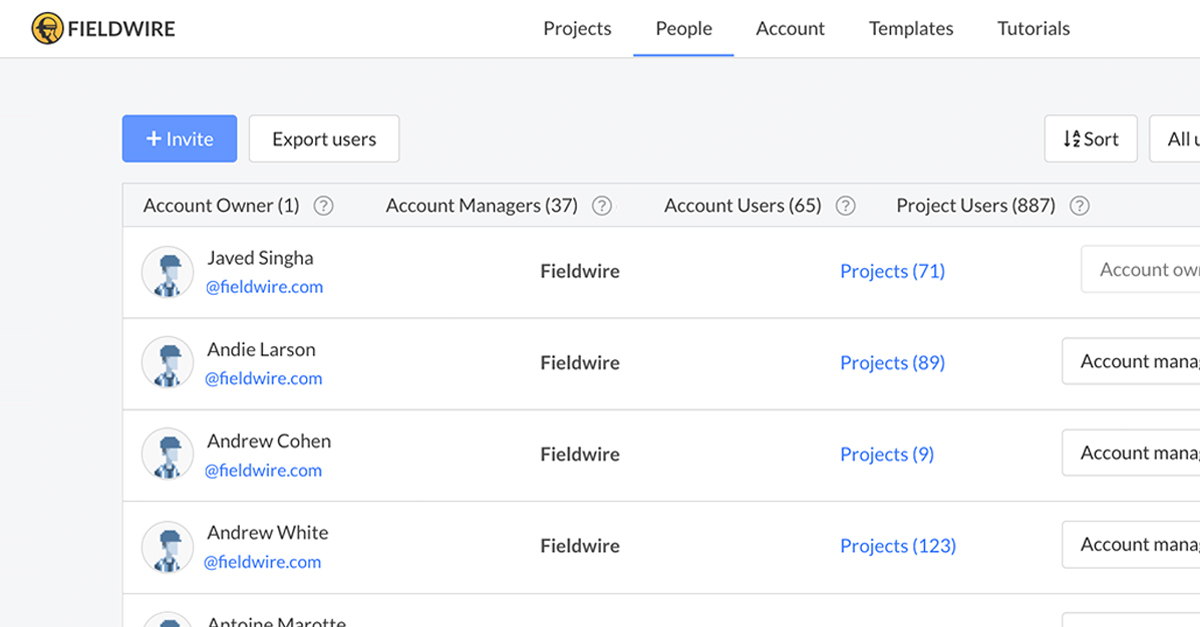Click help icon beside Account Managers
The image size is (1200, 627).
[601, 206]
